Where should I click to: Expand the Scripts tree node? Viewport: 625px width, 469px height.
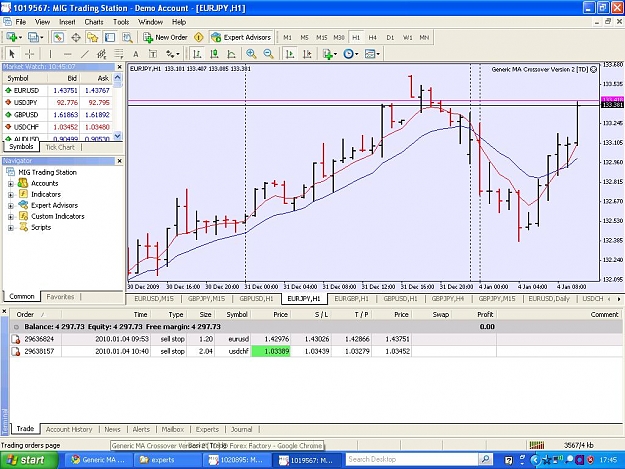11,228
